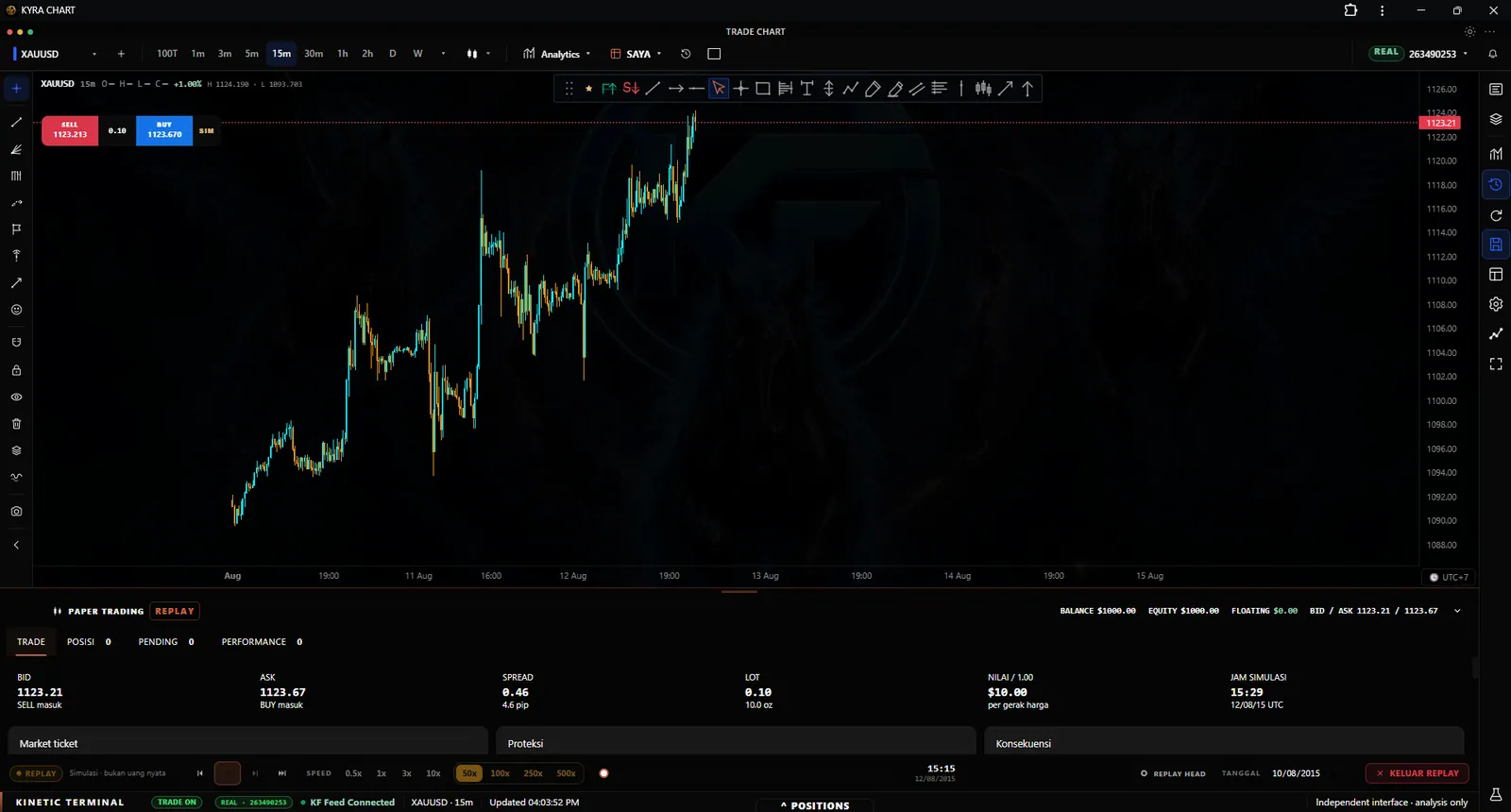Toggle the TRADE ON status pill
The width and height of the screenshot is (1511, 812).
tap(177, 803)
